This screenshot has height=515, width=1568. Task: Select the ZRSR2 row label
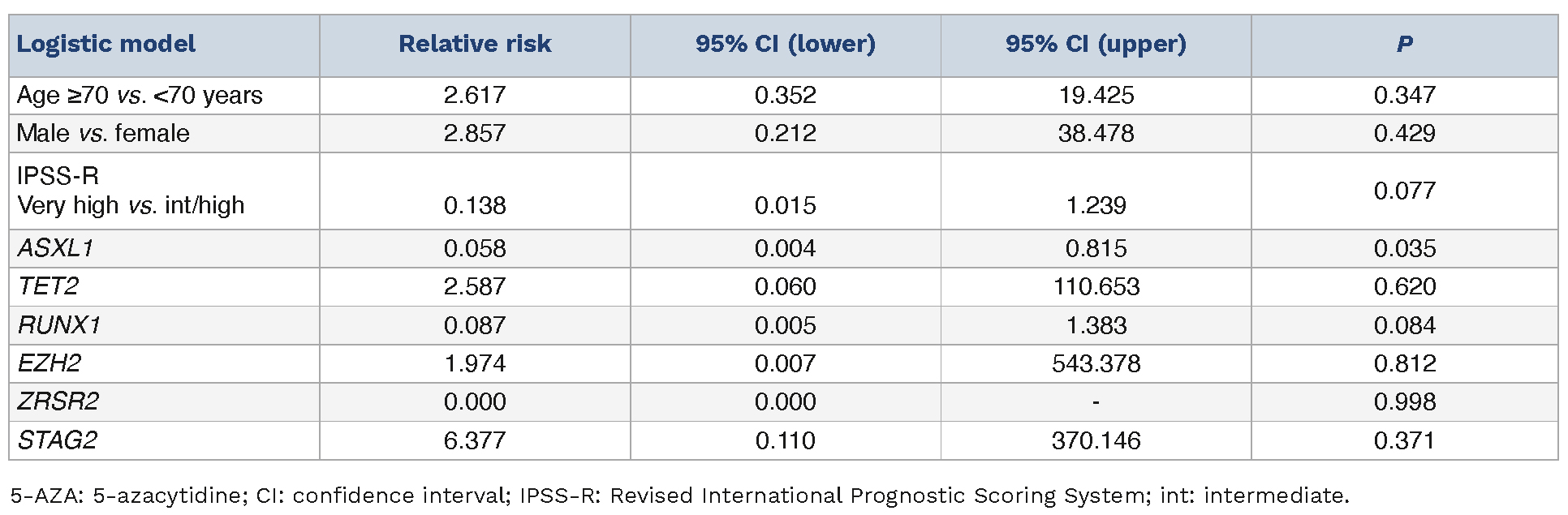58,401
